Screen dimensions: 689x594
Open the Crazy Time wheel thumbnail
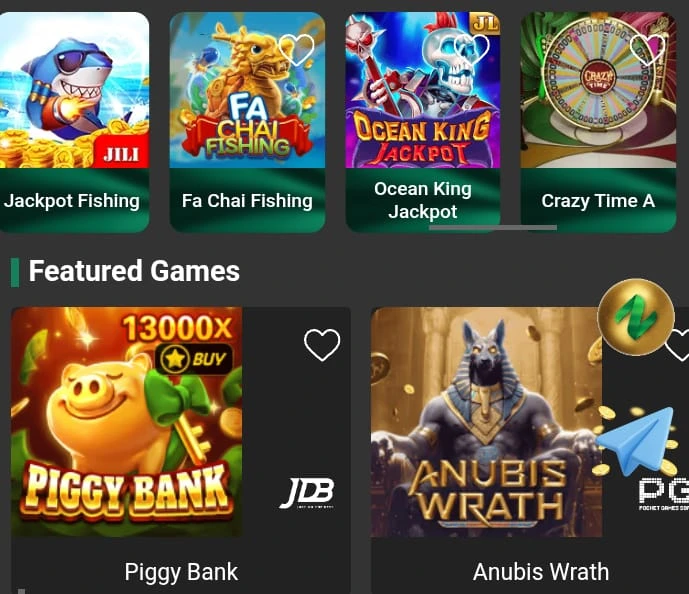point(598,90)
